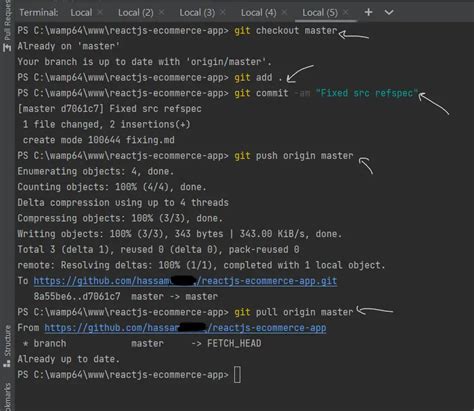The image size is (474, 411).
Task: Click 'Your branch is up to date' line
Action: click(x=145, y=62)
